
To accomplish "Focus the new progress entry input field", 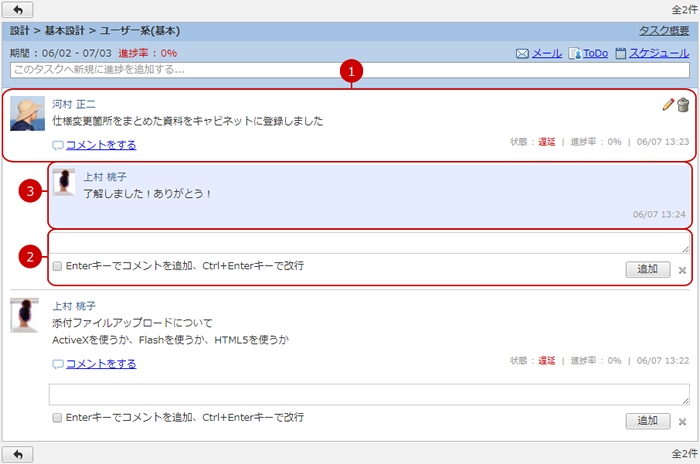I will (349, 70).
